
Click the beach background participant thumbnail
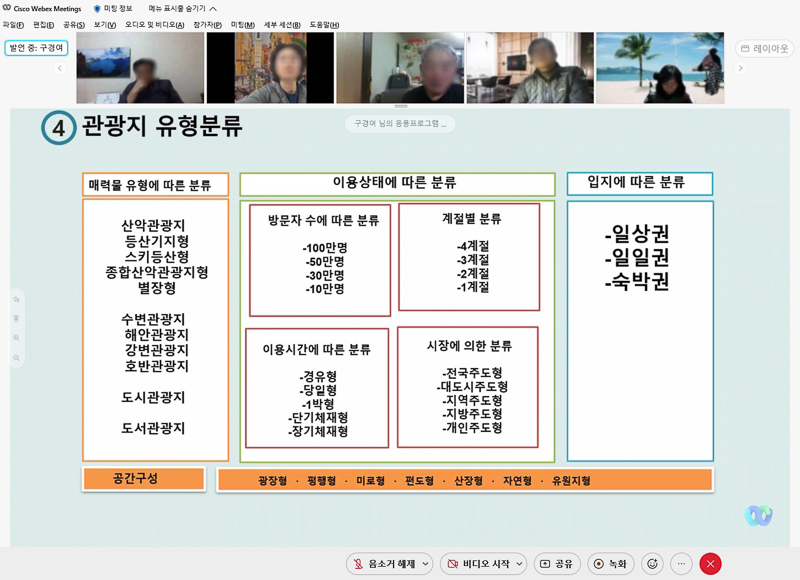(x=657, y=65)
